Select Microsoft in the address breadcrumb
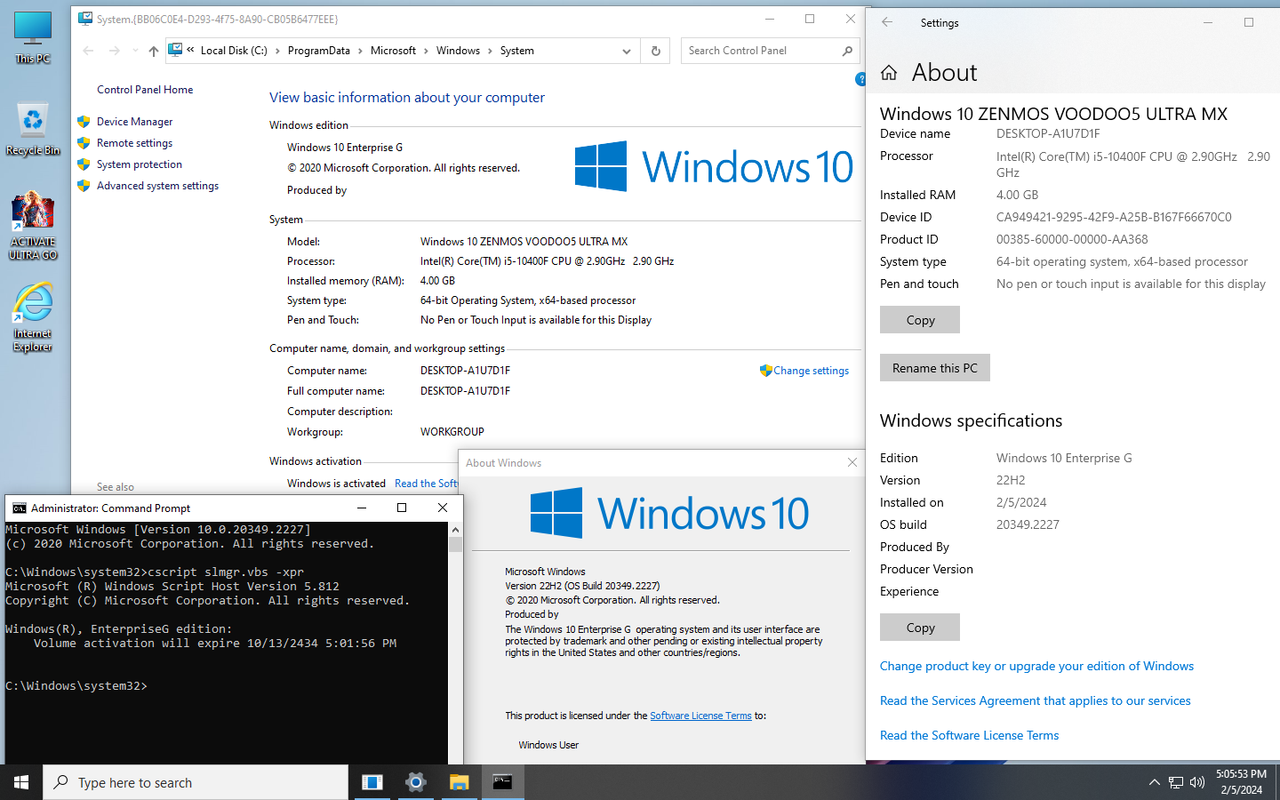This screenshot has height=800, width=1280. pos(393,51)
